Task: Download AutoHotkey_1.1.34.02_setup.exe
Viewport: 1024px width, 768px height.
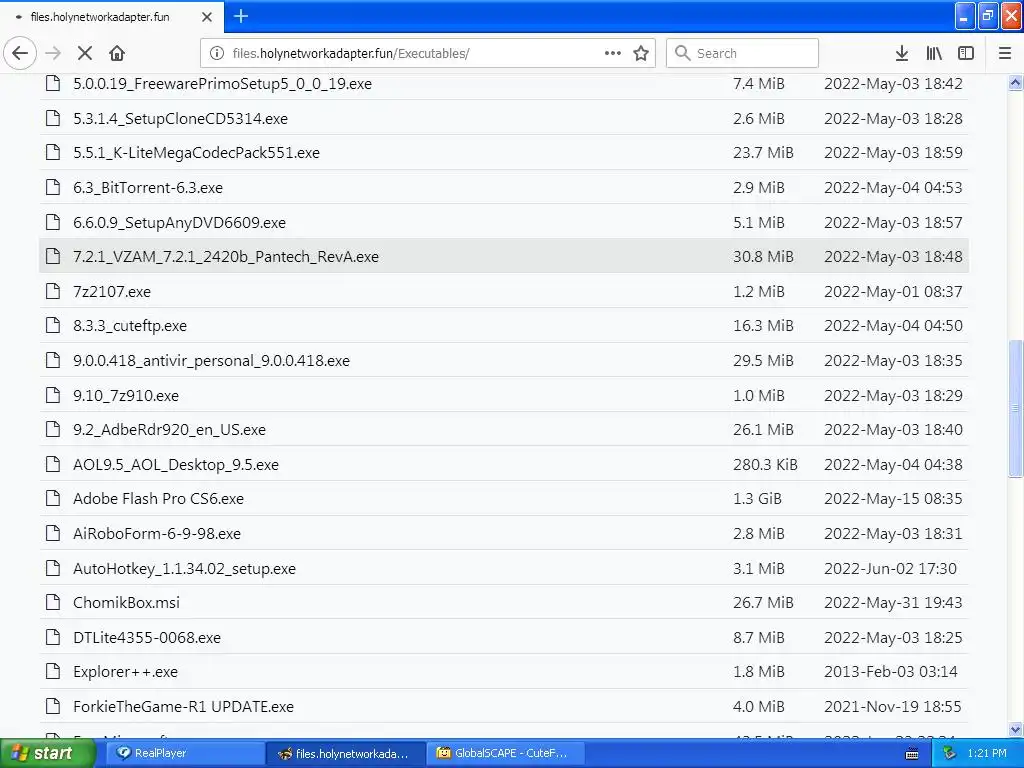Action: 184,568
